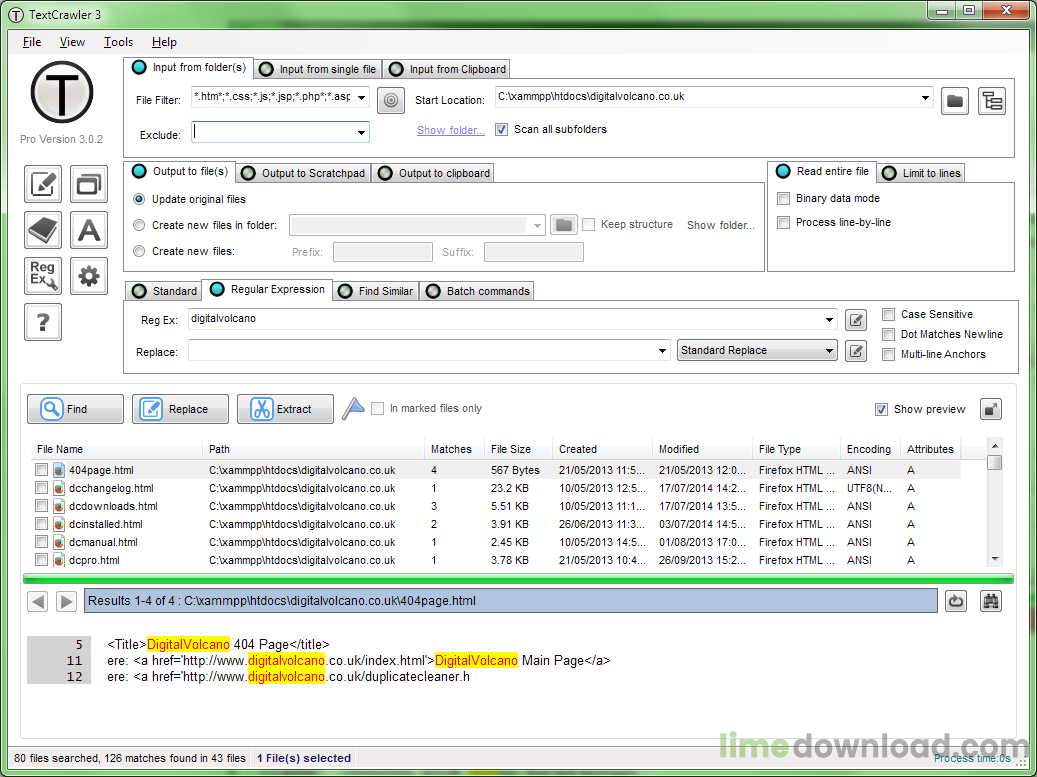Click the large letter A font icon
Image resolution: width=1037 pixels, height=777 pixels.
89,230
